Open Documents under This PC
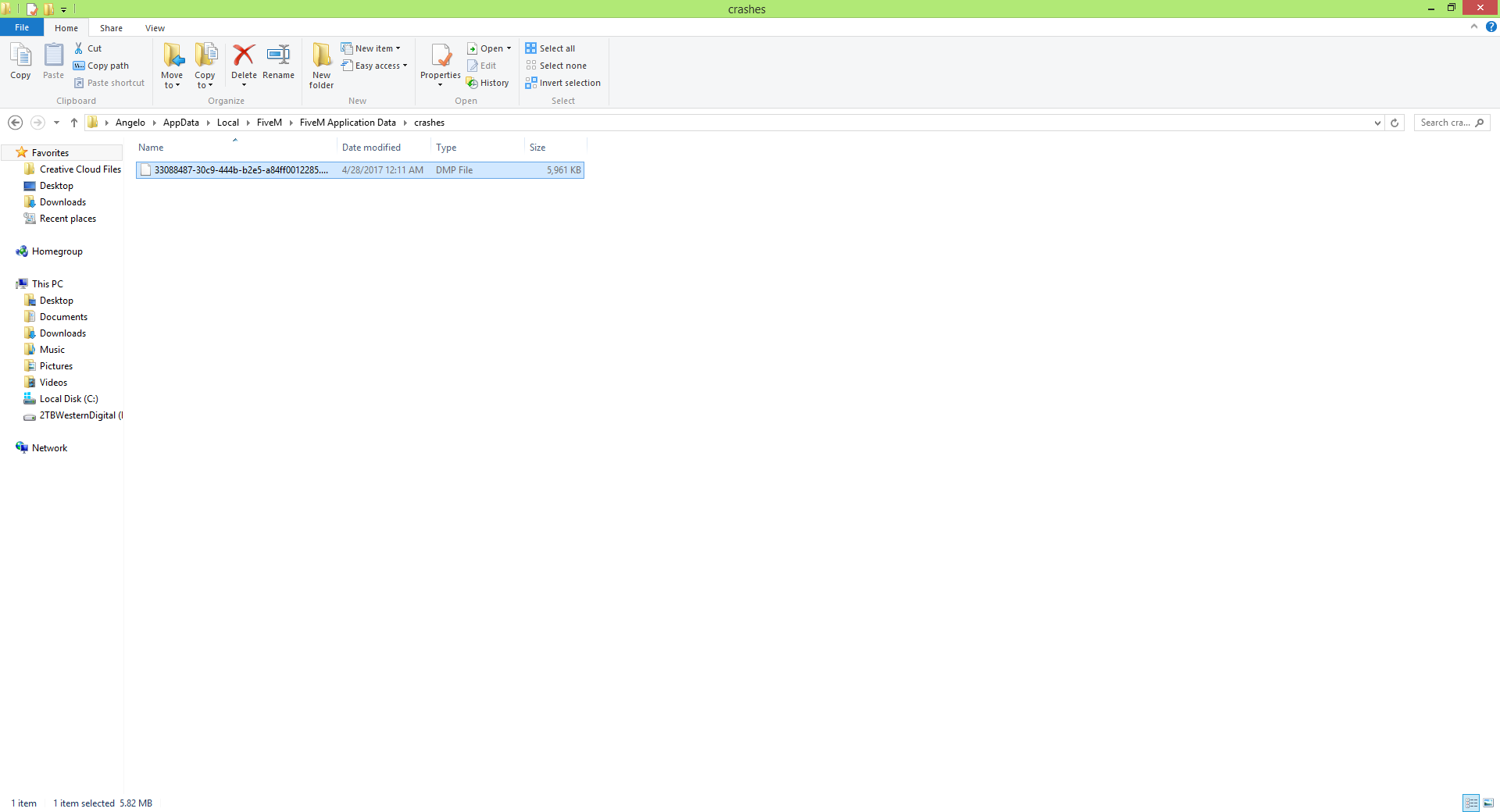 click(55, 317)
